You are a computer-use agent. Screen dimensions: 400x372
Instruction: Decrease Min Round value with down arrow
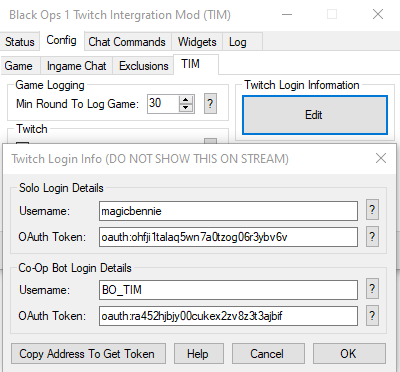(186, 107)
